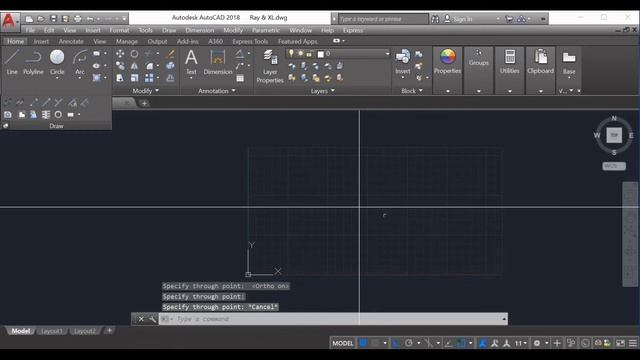This screenshot has width=640, height=360.
Task: Click the customization menu icon in status bar
Action: coord(633,343)
